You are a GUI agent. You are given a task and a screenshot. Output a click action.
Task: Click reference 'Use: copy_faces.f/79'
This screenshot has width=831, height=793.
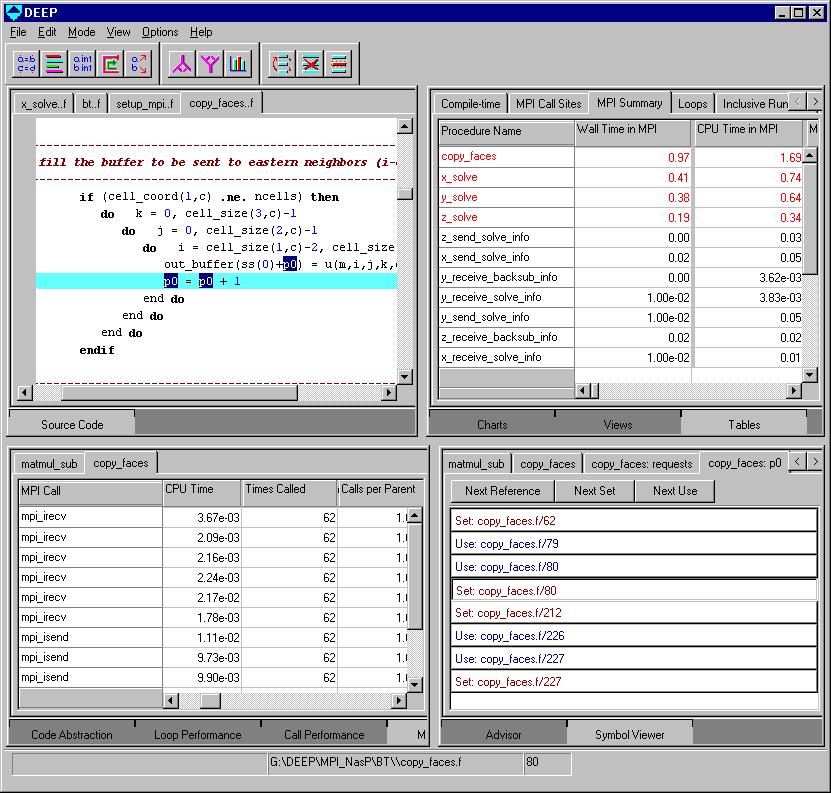(633, 544)
